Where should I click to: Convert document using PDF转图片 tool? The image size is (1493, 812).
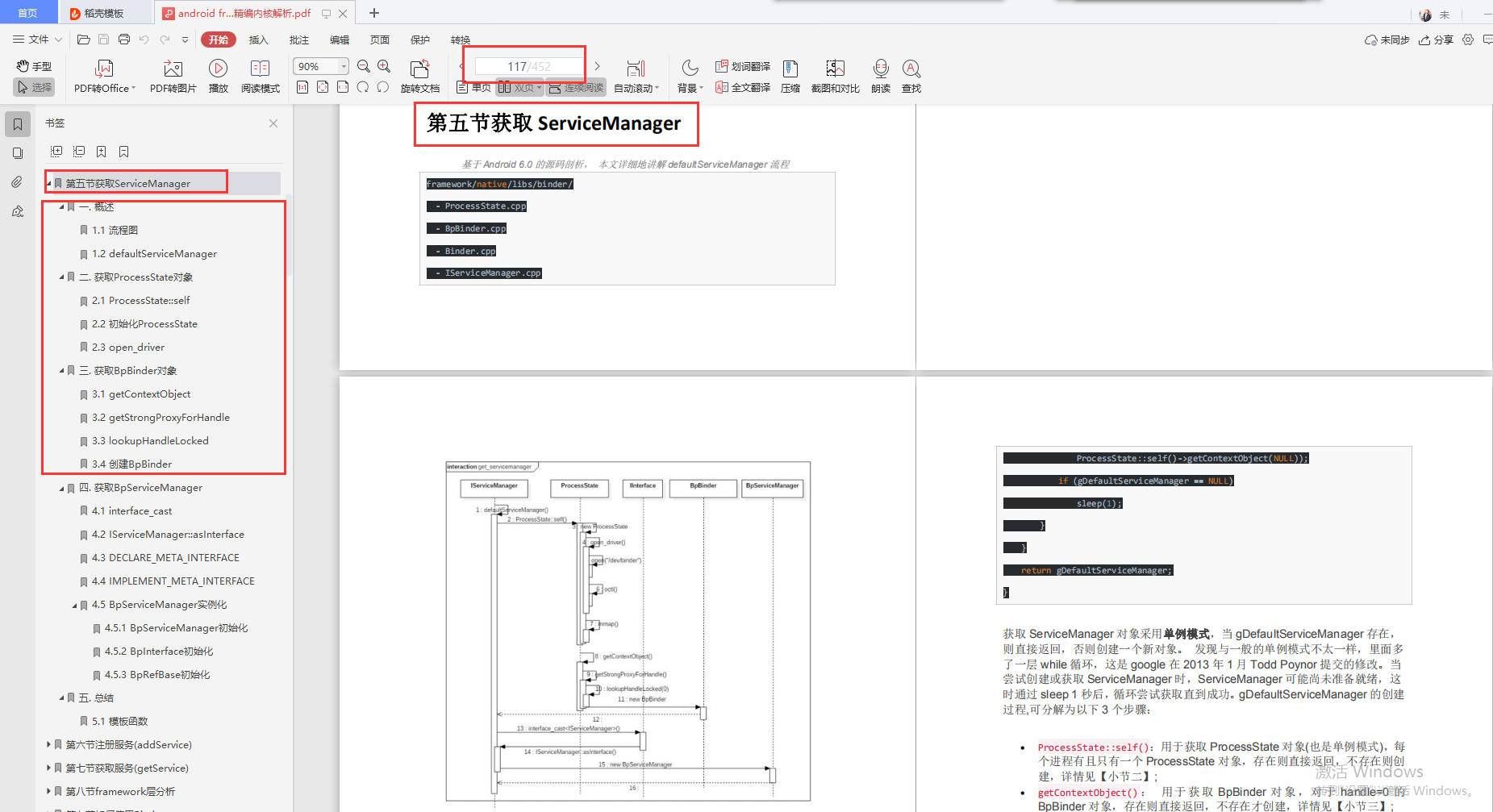[172, 75]
